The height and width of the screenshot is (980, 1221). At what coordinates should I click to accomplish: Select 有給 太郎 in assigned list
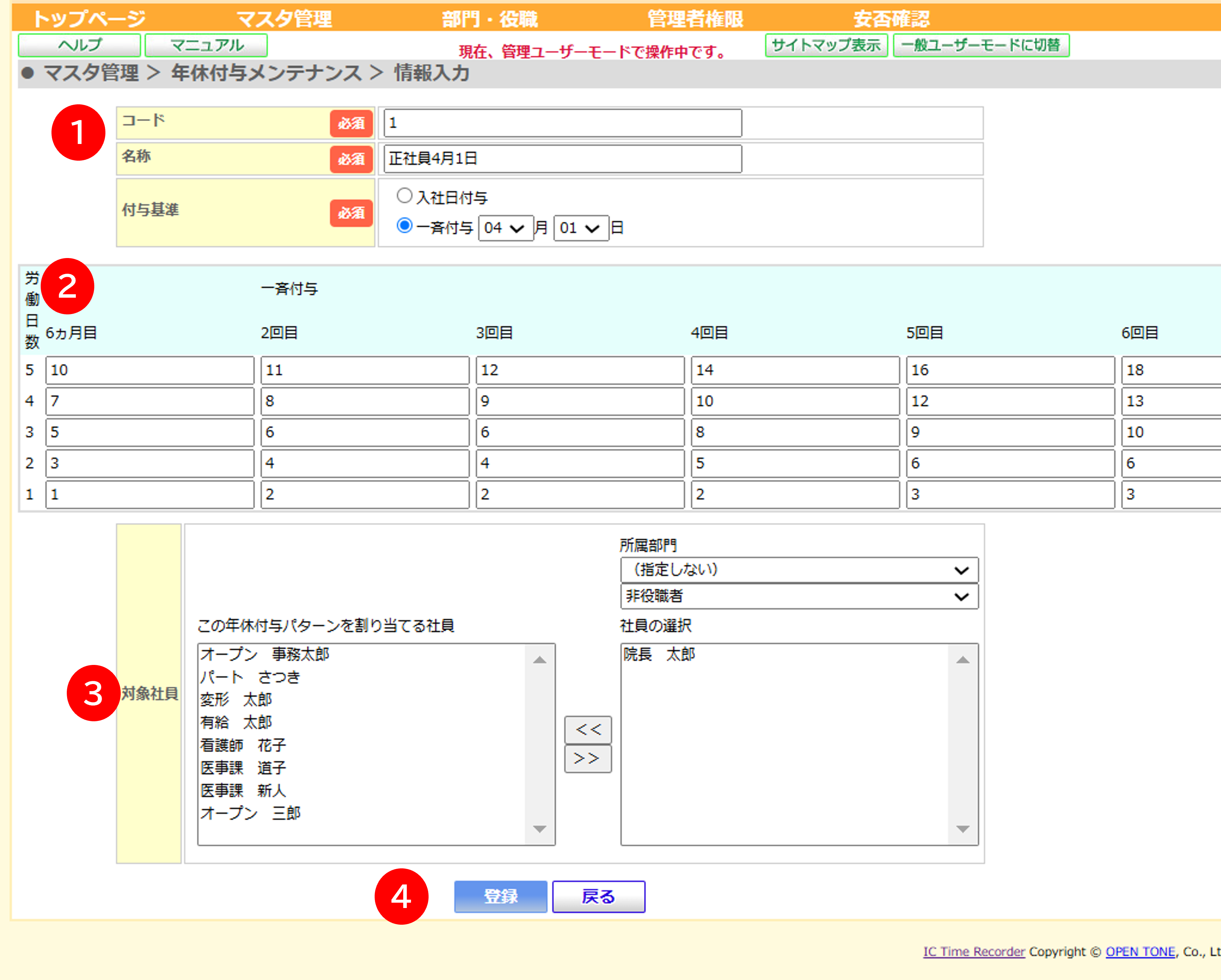tap(236, 722)
